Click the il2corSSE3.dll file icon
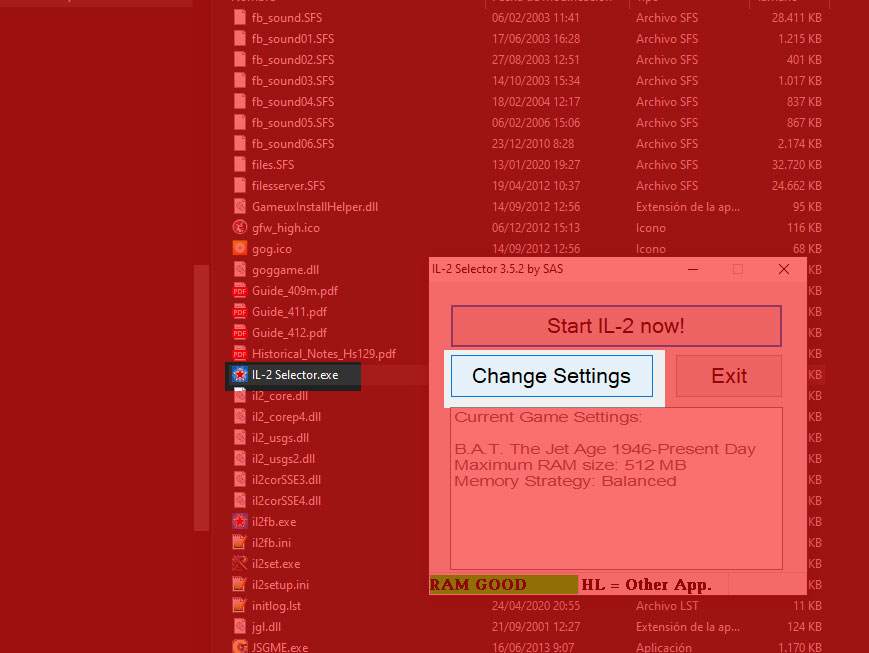 (x=239, y=479)
